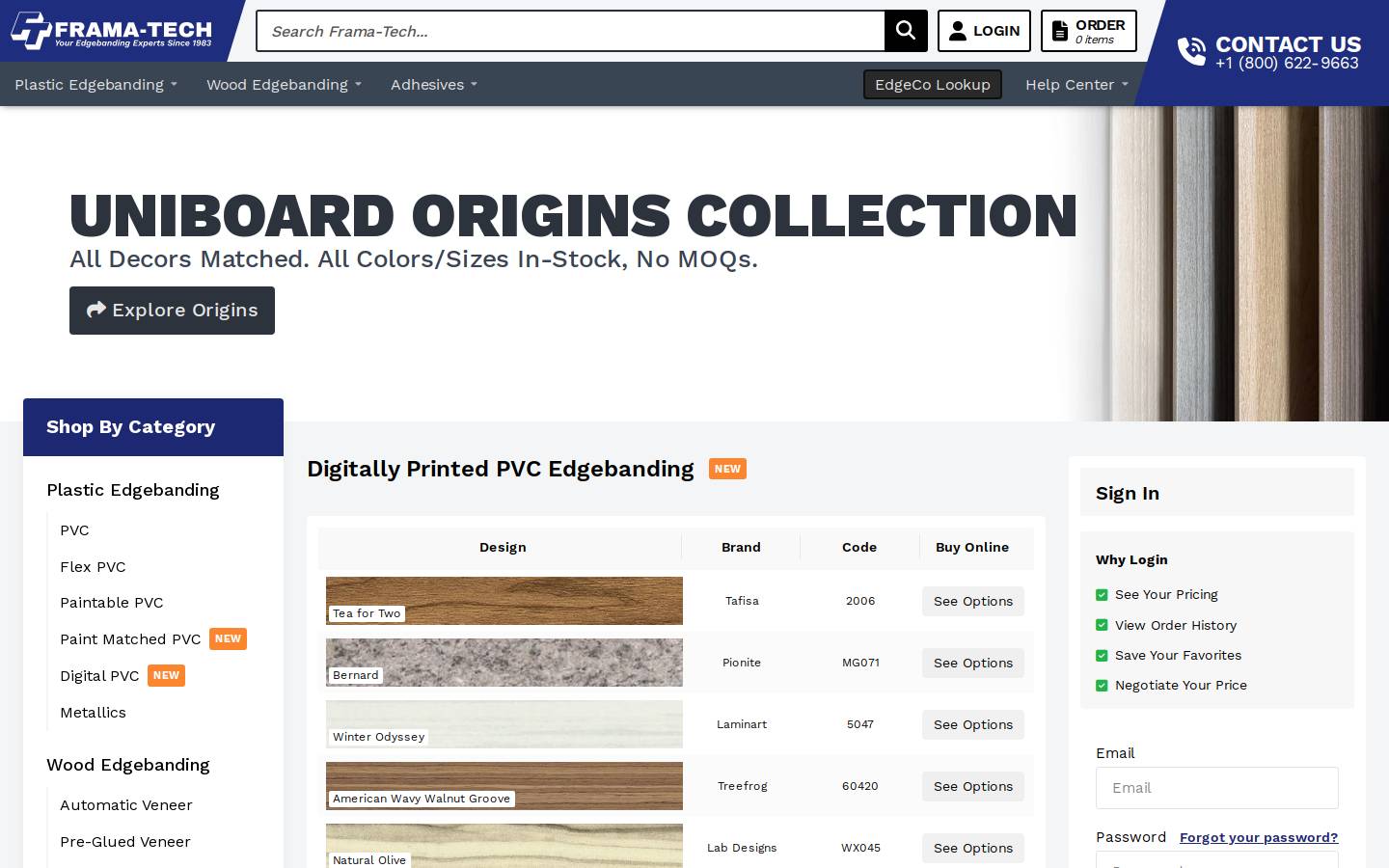The height and width of the screenshot is (868, 1389).
Task: Click the View Order History check icon
Action: [x=1102, y=625]
